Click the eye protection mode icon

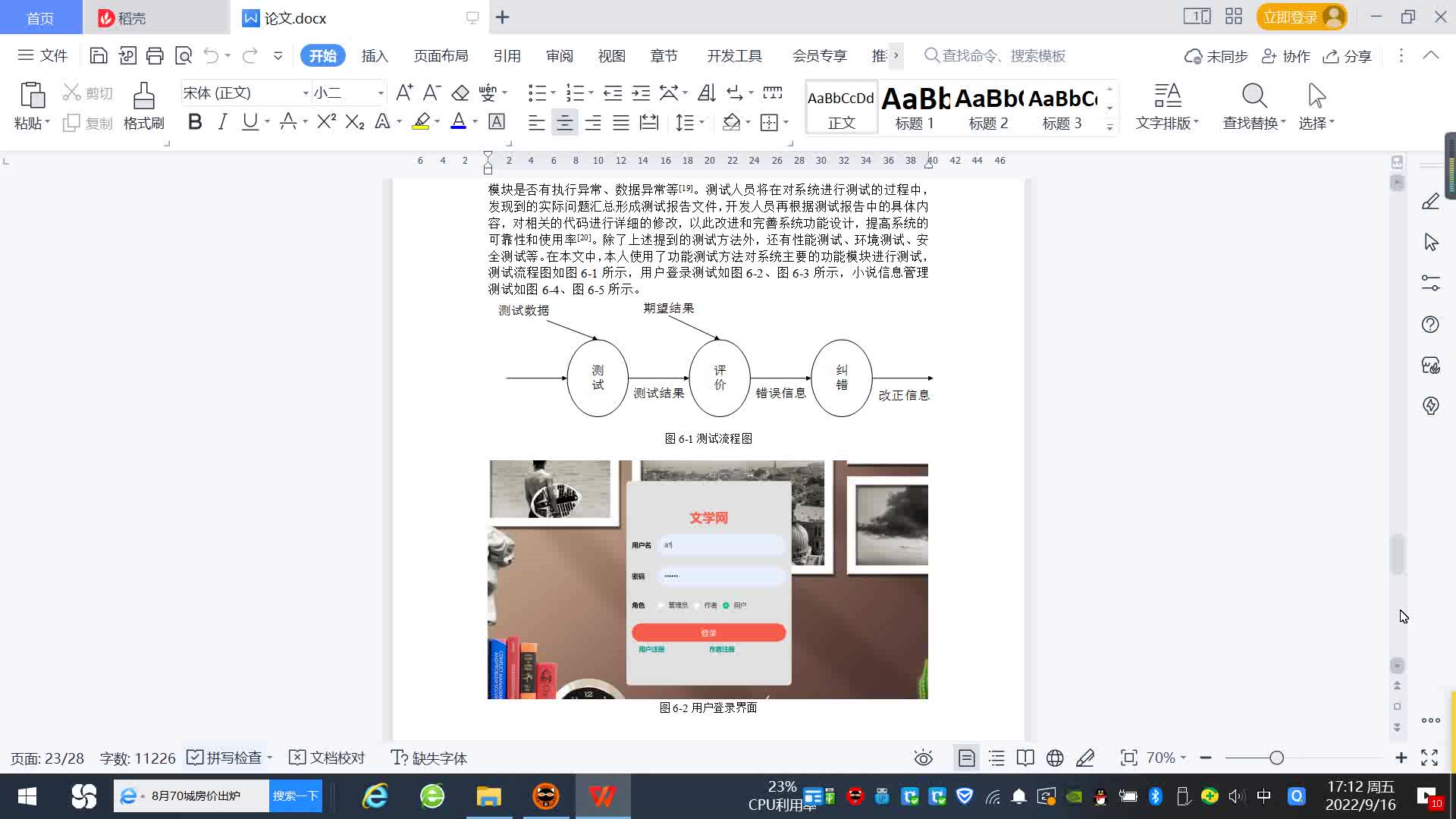[x=923, y=758]
